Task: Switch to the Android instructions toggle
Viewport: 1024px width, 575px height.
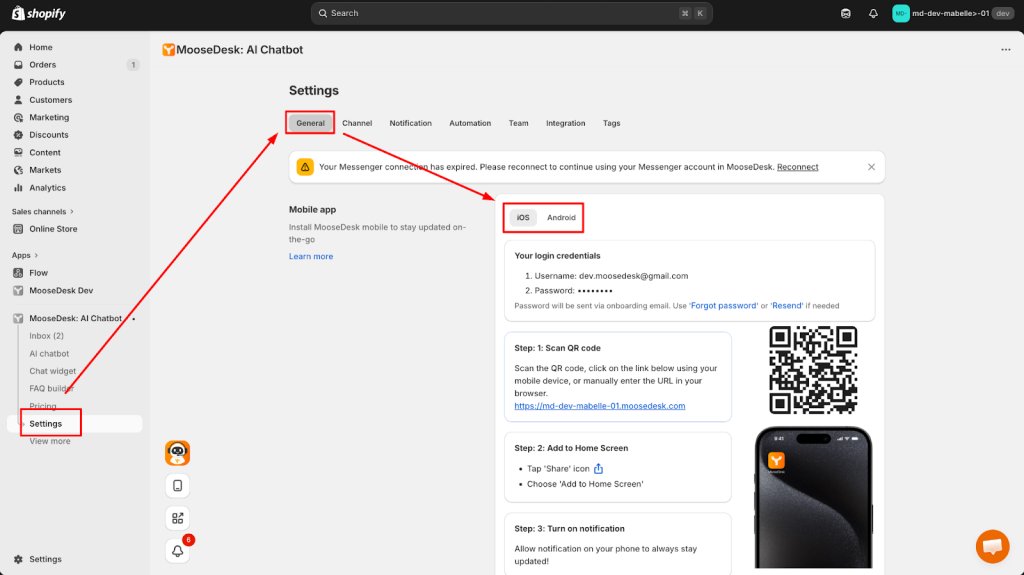Action: (x=561, y=218)
